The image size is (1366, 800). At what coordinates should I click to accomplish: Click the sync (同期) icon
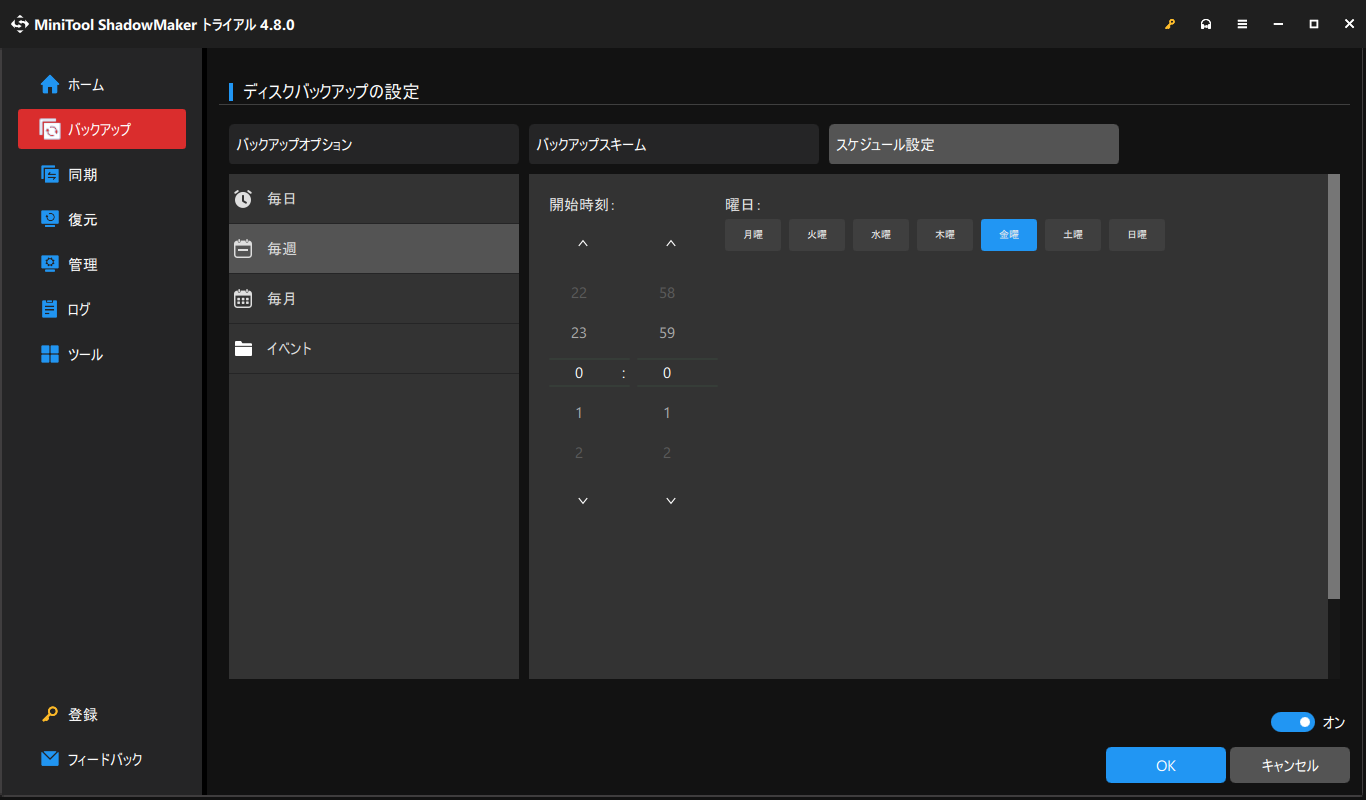tap(50, 174)
